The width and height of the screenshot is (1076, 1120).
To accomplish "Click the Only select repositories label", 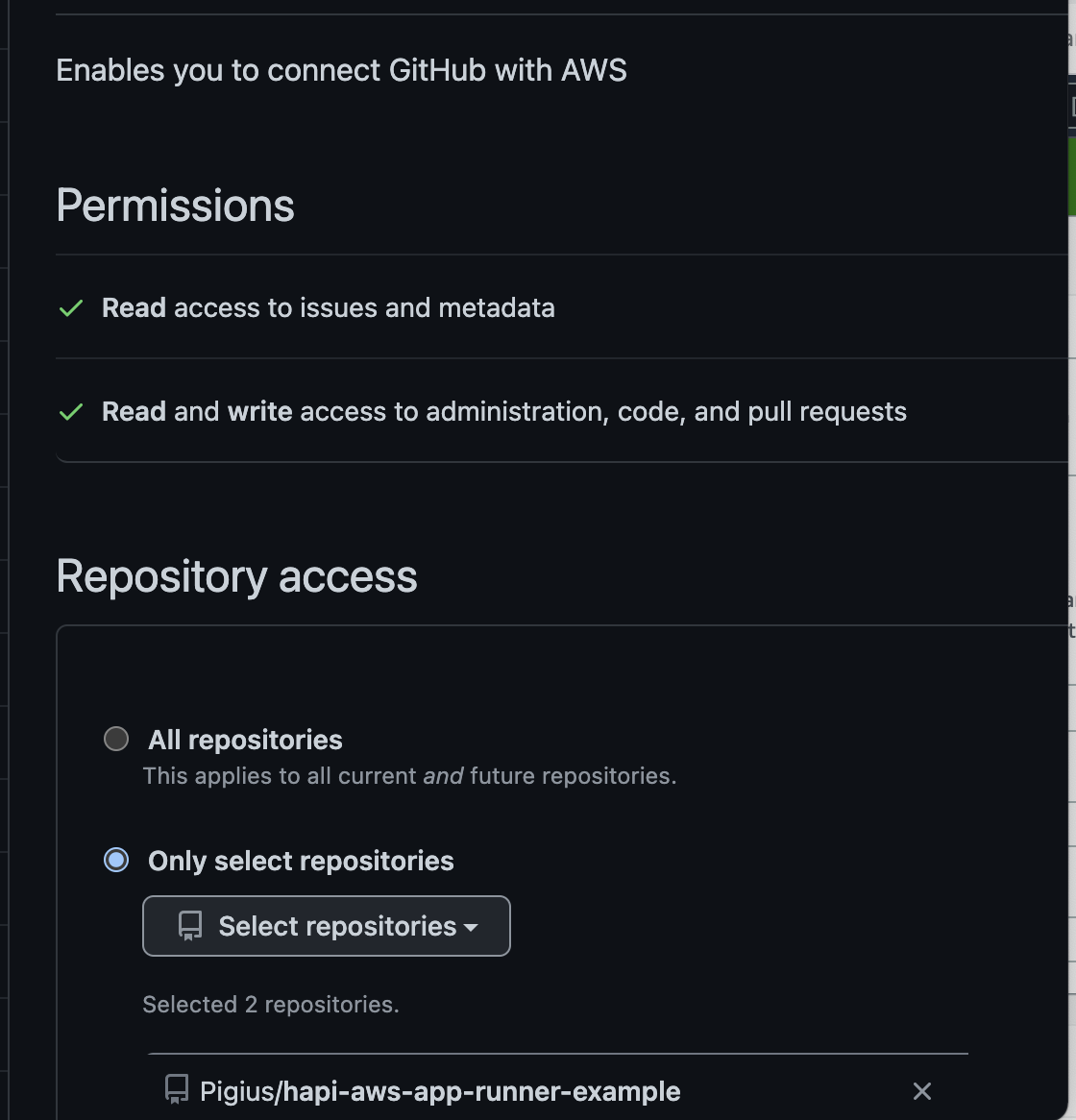I will (x=301, y=861).
